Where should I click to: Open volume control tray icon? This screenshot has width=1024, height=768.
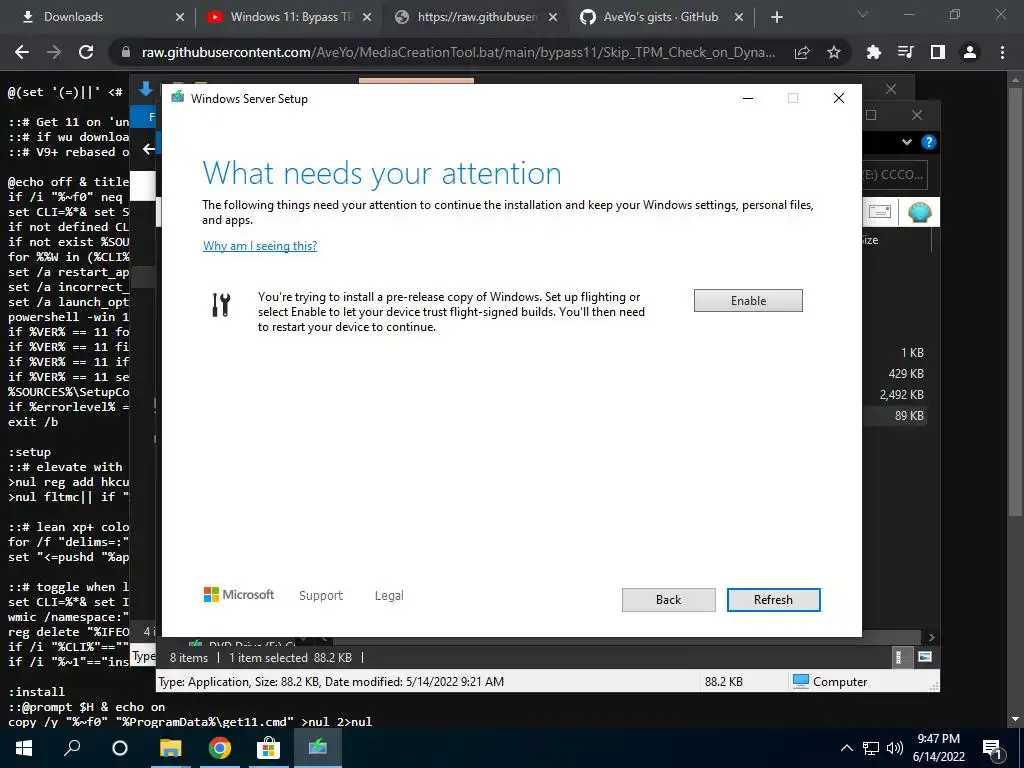tap(895, 748)
